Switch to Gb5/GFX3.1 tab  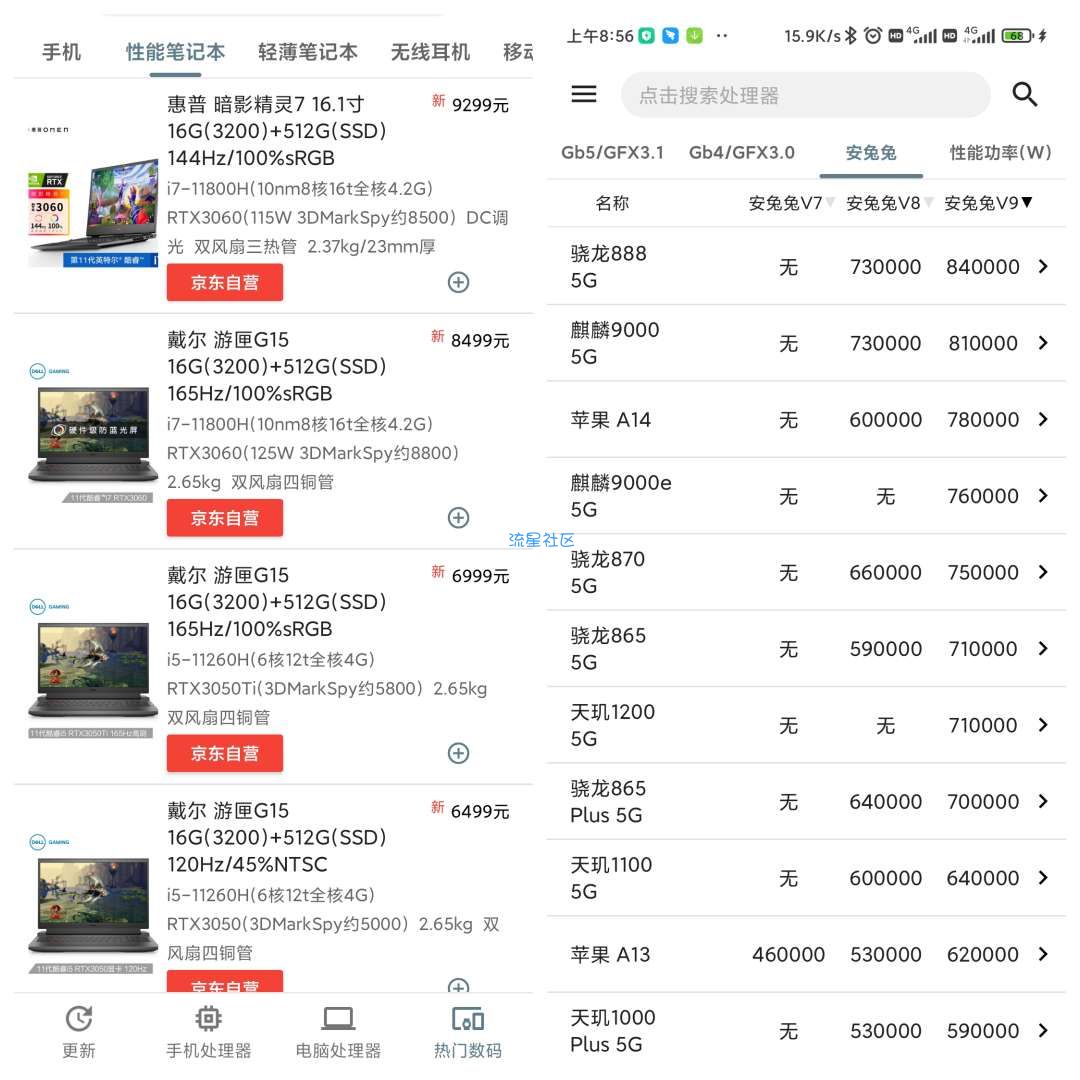(x=612, y=153)
